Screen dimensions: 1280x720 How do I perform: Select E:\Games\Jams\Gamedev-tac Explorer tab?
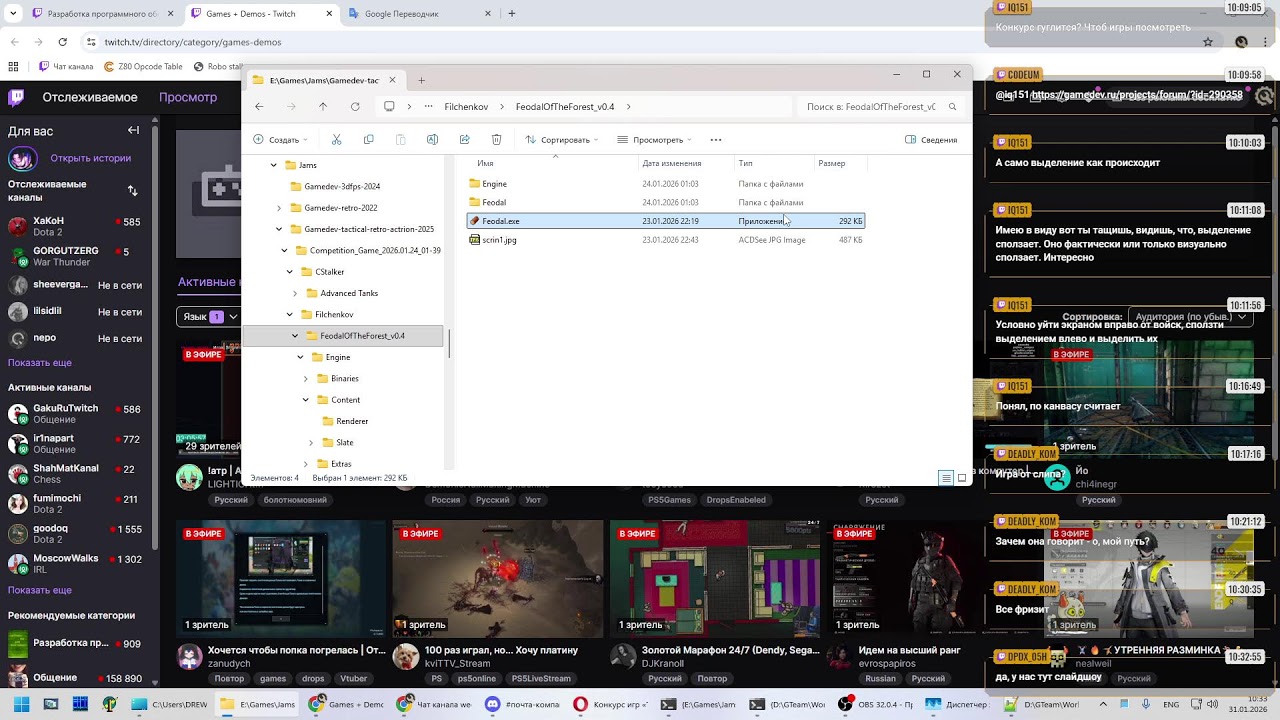(323, 80)
